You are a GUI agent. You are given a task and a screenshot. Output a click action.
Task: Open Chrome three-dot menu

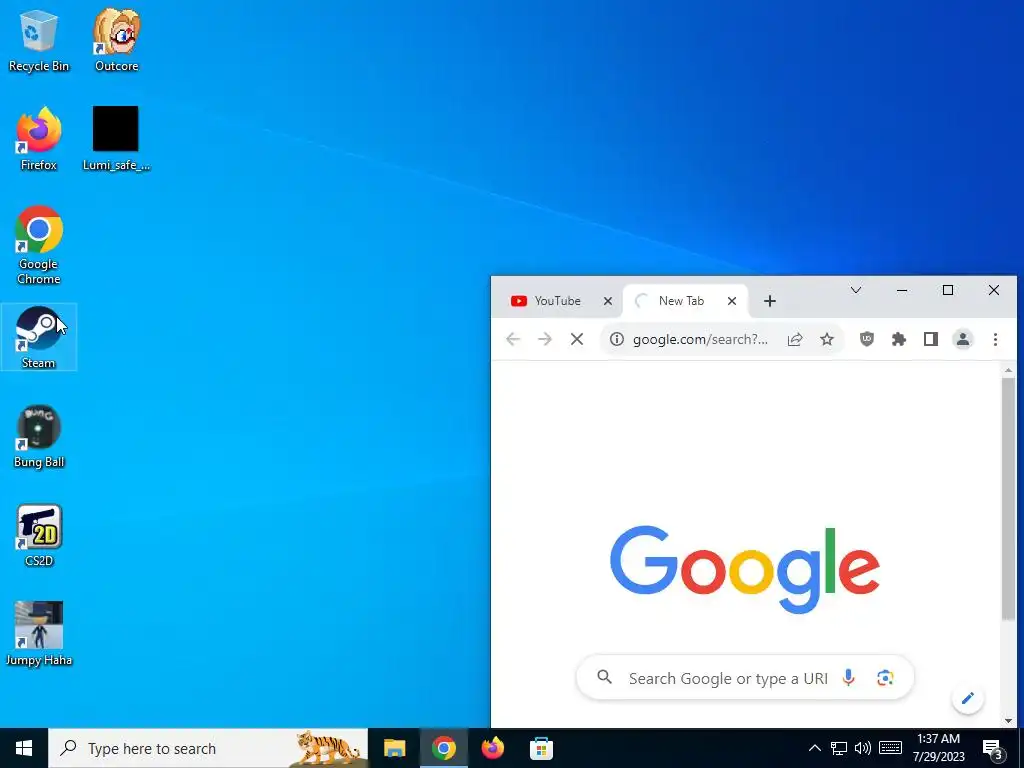(x=995, y=339)
